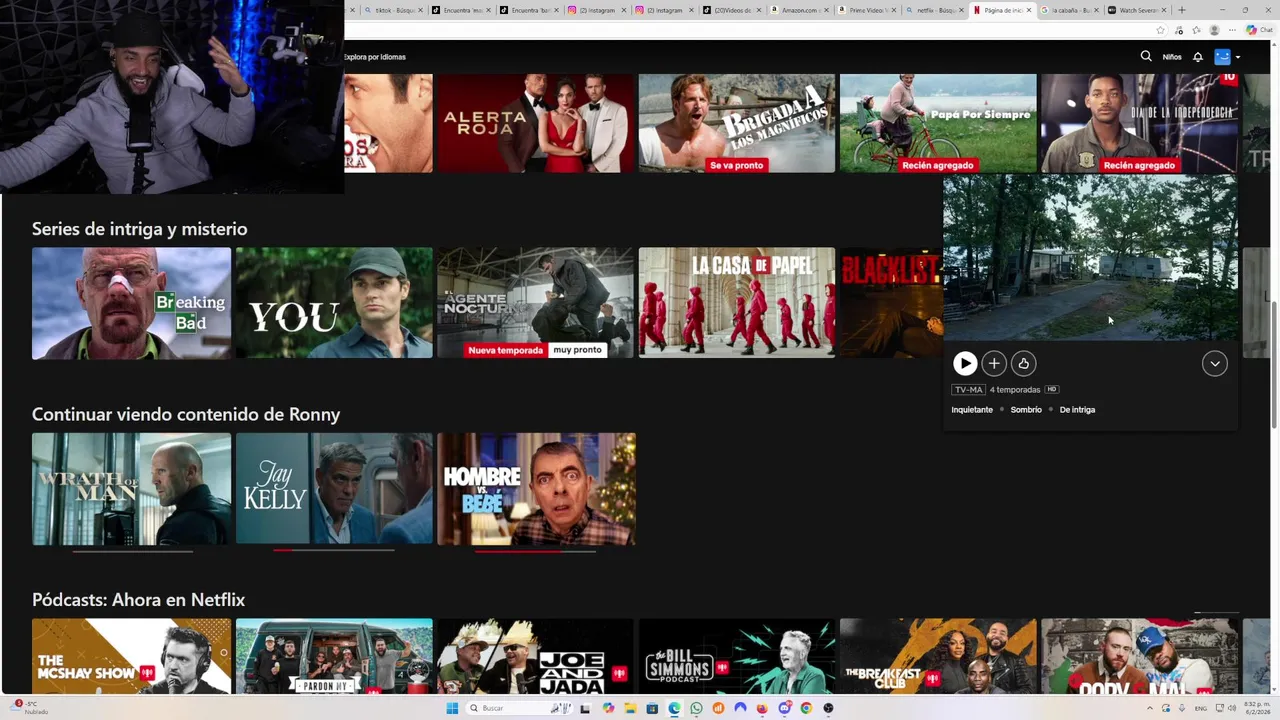Open the Netflix notifications bell
Image resolution: width=1280 pixels, height=720 pixels.
[1197, 57]
